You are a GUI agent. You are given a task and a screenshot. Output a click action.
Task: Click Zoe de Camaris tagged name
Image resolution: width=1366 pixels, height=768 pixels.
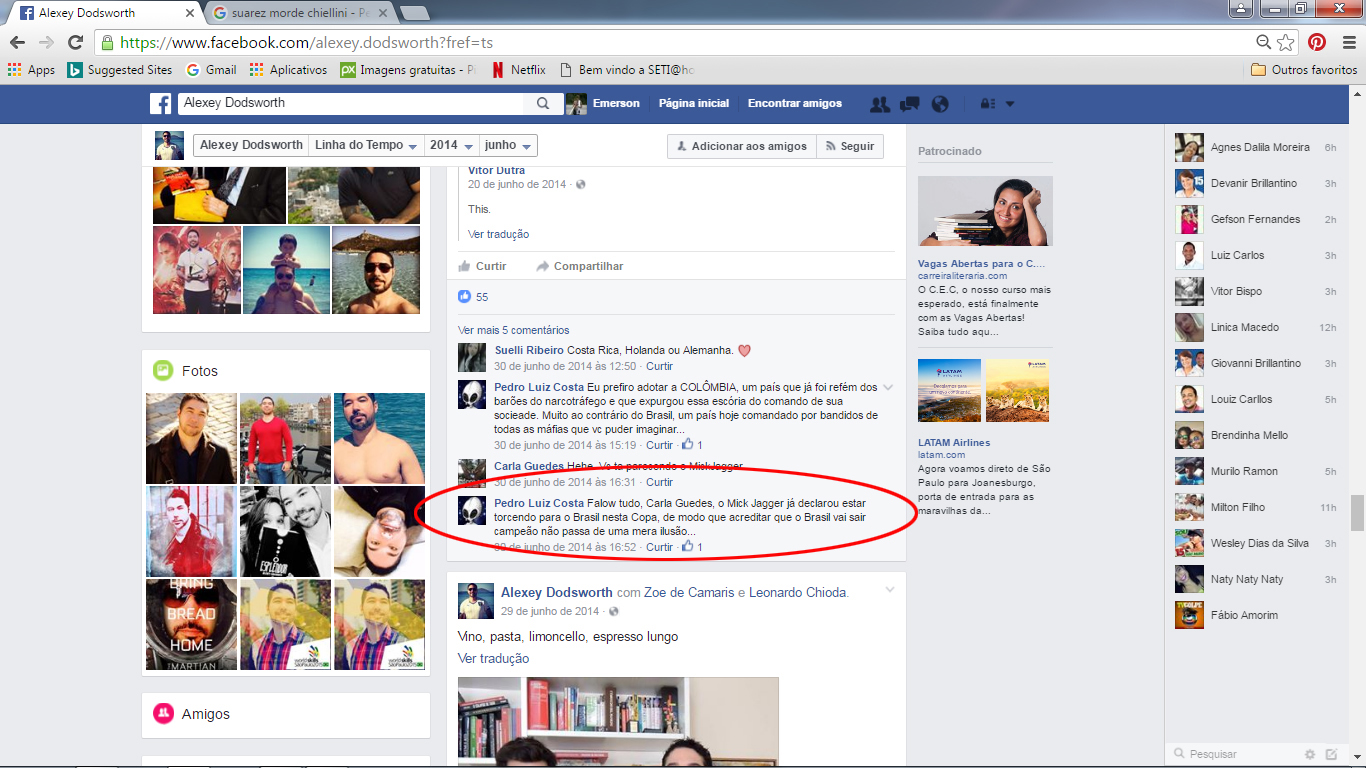tap(690, 592)
